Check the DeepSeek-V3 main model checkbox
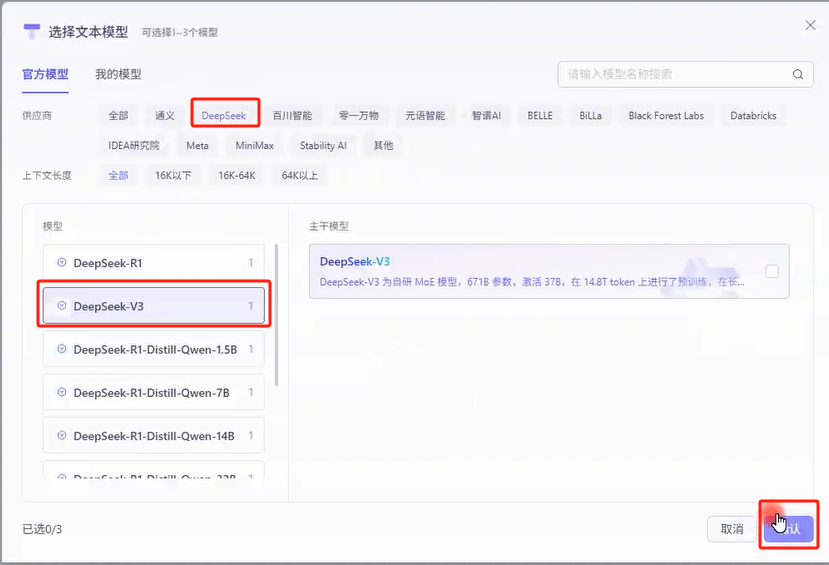Image resolution: width=829 pixels, height=565 pixels. click(772, 271)
